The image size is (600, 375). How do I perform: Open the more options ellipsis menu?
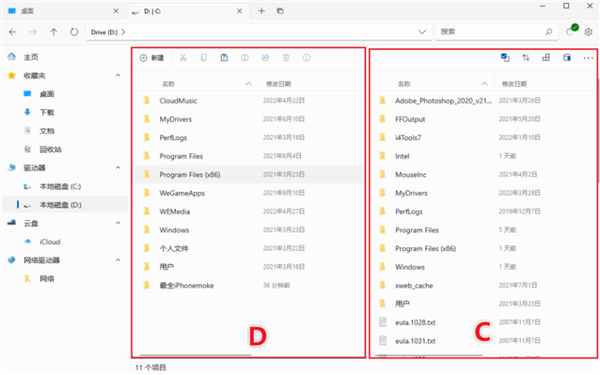[x=588, y=58]
